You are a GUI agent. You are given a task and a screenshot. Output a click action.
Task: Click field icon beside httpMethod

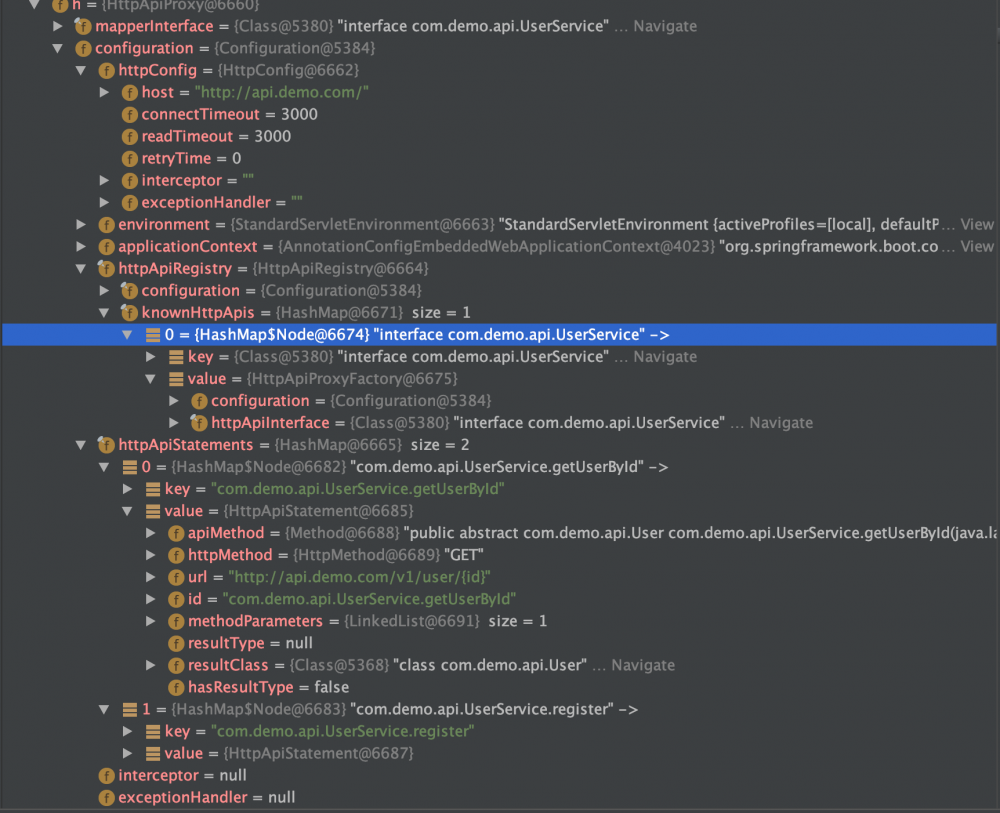point(176,555)
